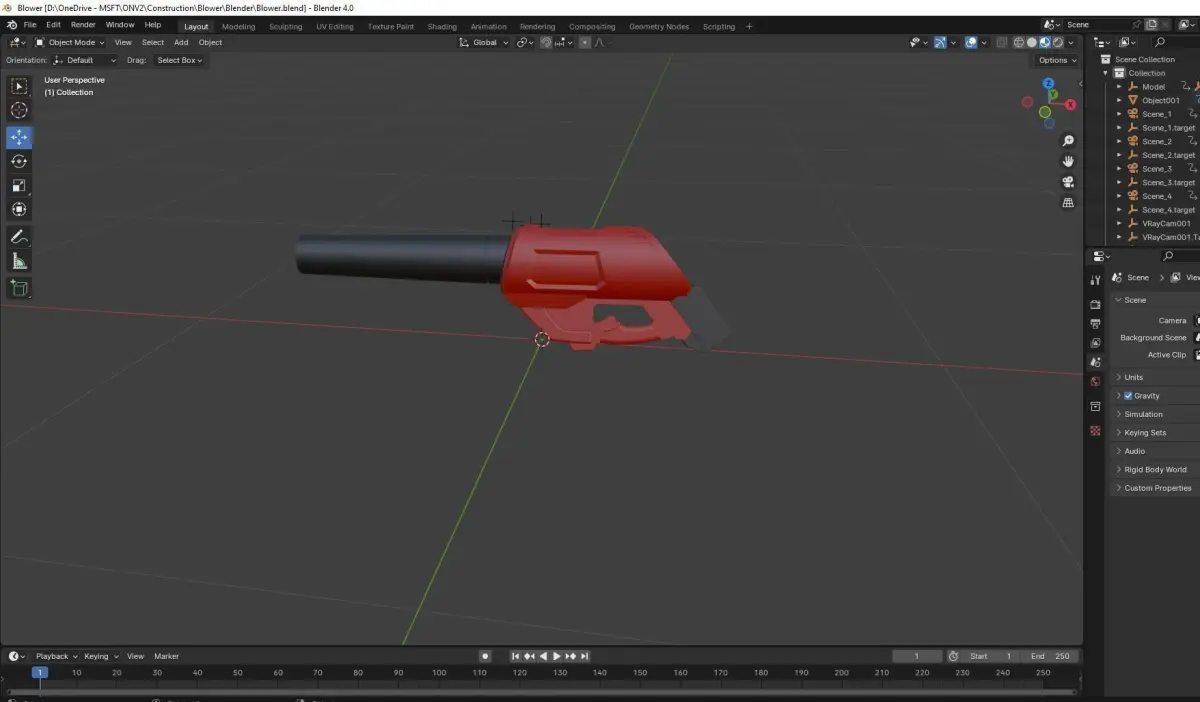Open the File menu
Viewport: 1200px width, 702px height.
(x=29, y=25)
